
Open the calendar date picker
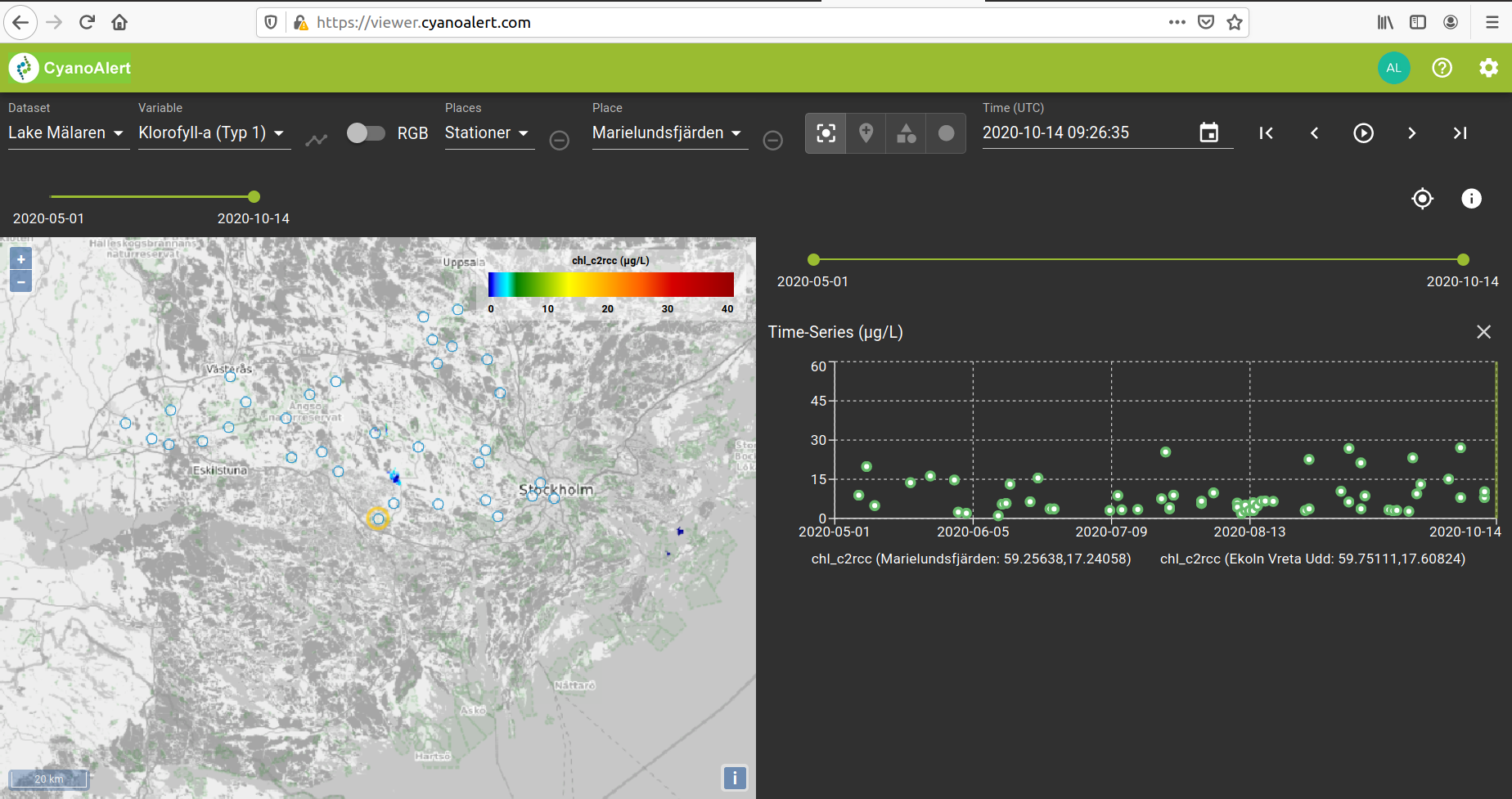coord(1208,132)
